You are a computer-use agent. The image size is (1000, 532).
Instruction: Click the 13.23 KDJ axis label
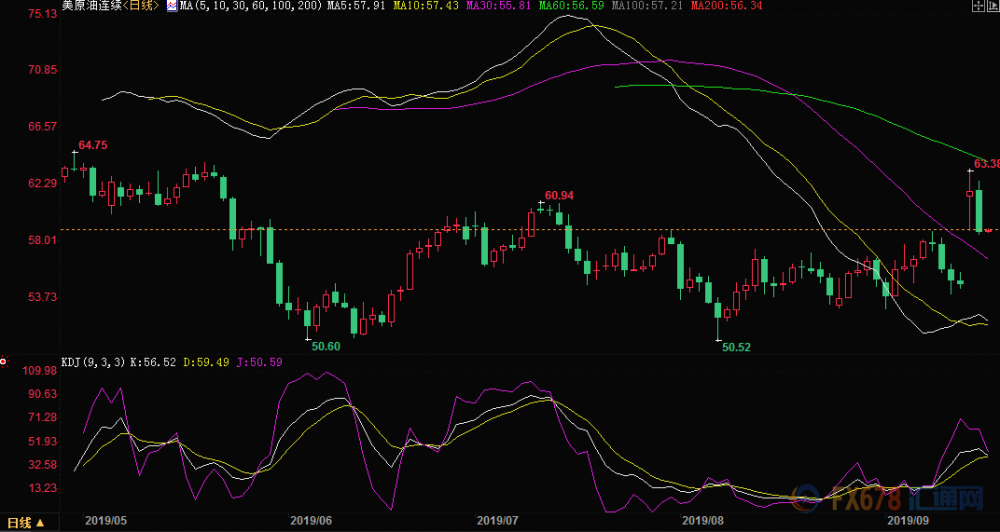pos(41,488)
